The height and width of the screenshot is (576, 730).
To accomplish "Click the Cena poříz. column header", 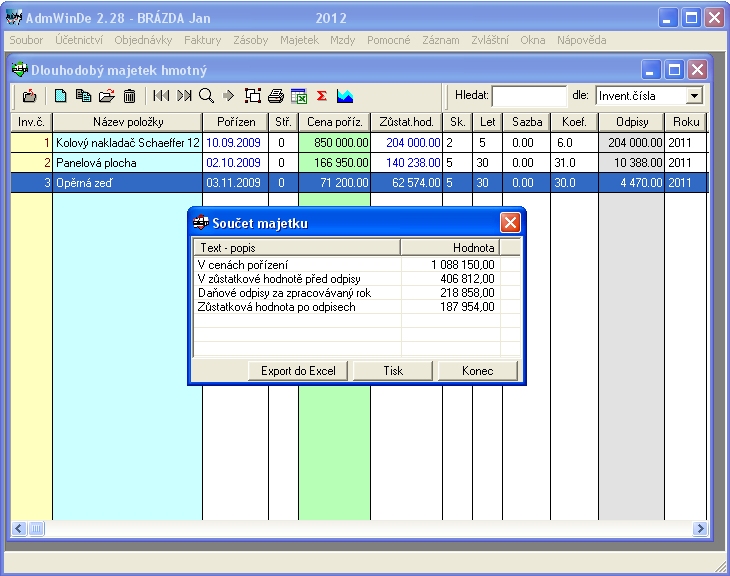I will point(335,122).
